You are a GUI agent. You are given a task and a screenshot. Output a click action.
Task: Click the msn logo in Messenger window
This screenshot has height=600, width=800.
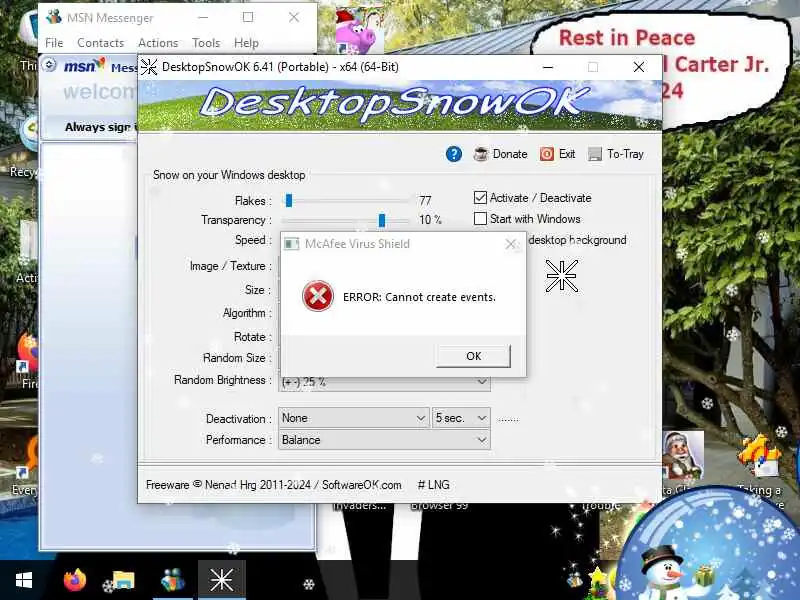click(x=84, y=66)
